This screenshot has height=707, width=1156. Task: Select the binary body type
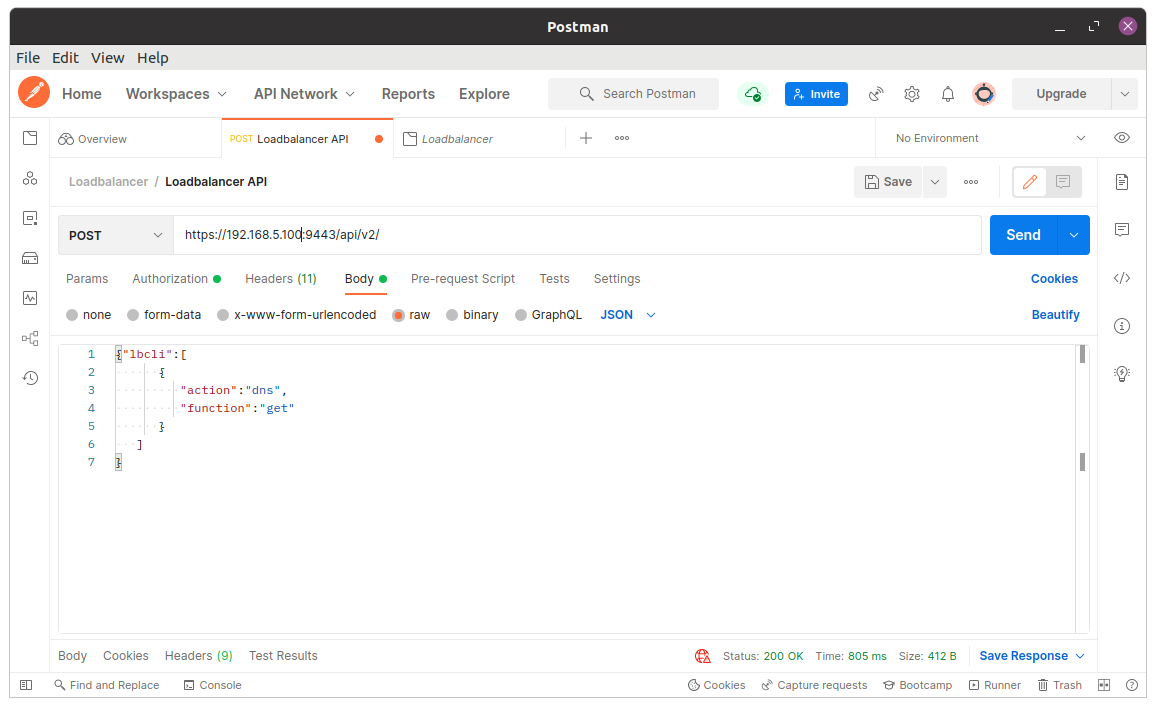[x=452, y=315]
